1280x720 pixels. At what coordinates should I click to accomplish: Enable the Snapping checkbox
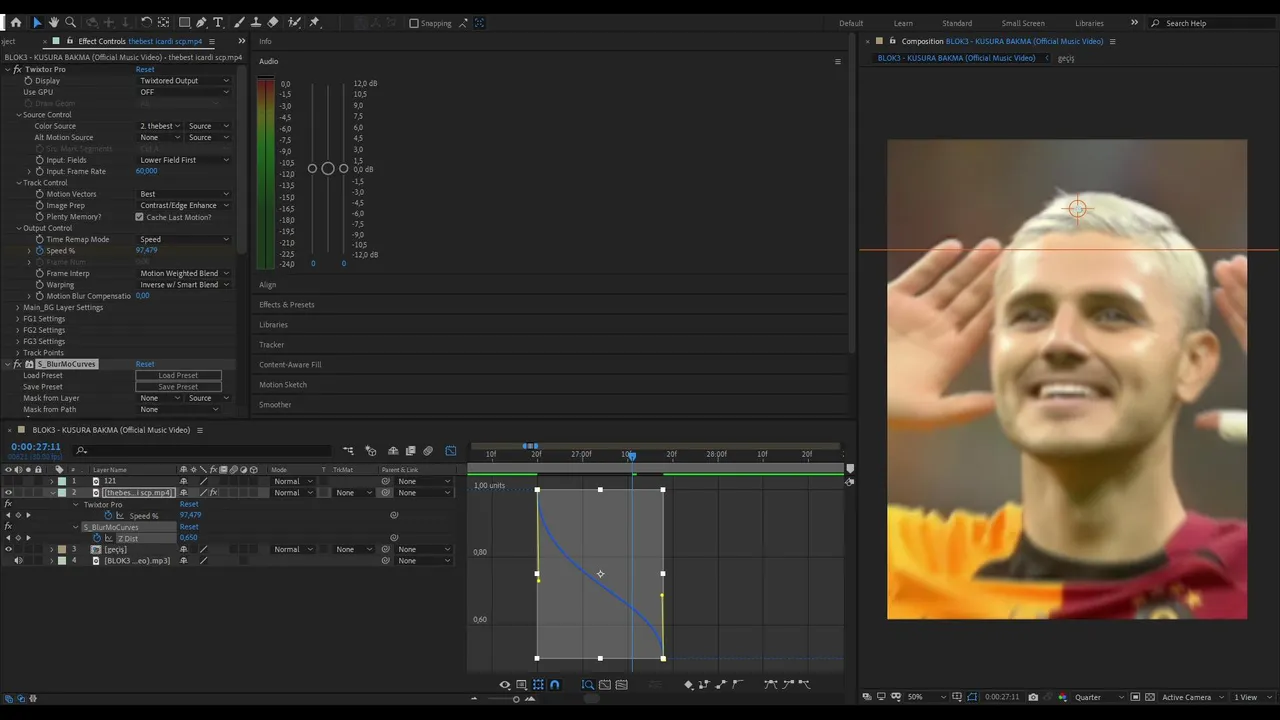(x=414, y=23)
